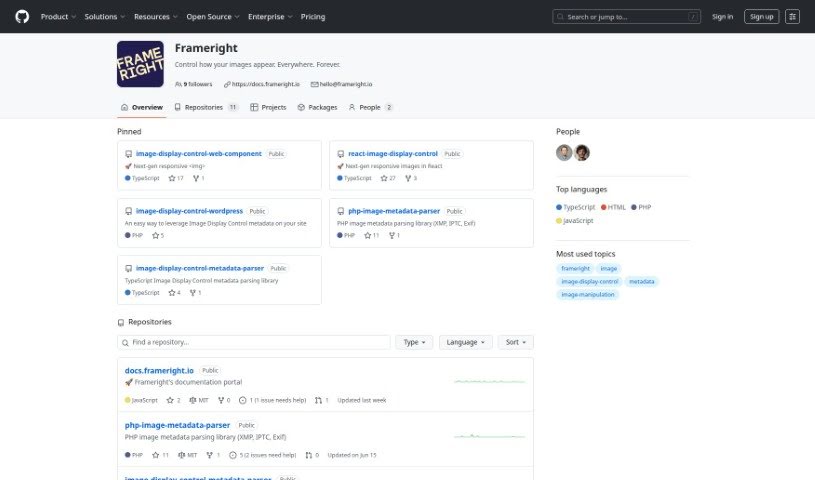This screenshot has height=480, width=815.
Task: Open the Language filter dropdown
Action: click(x=465, y=342)
